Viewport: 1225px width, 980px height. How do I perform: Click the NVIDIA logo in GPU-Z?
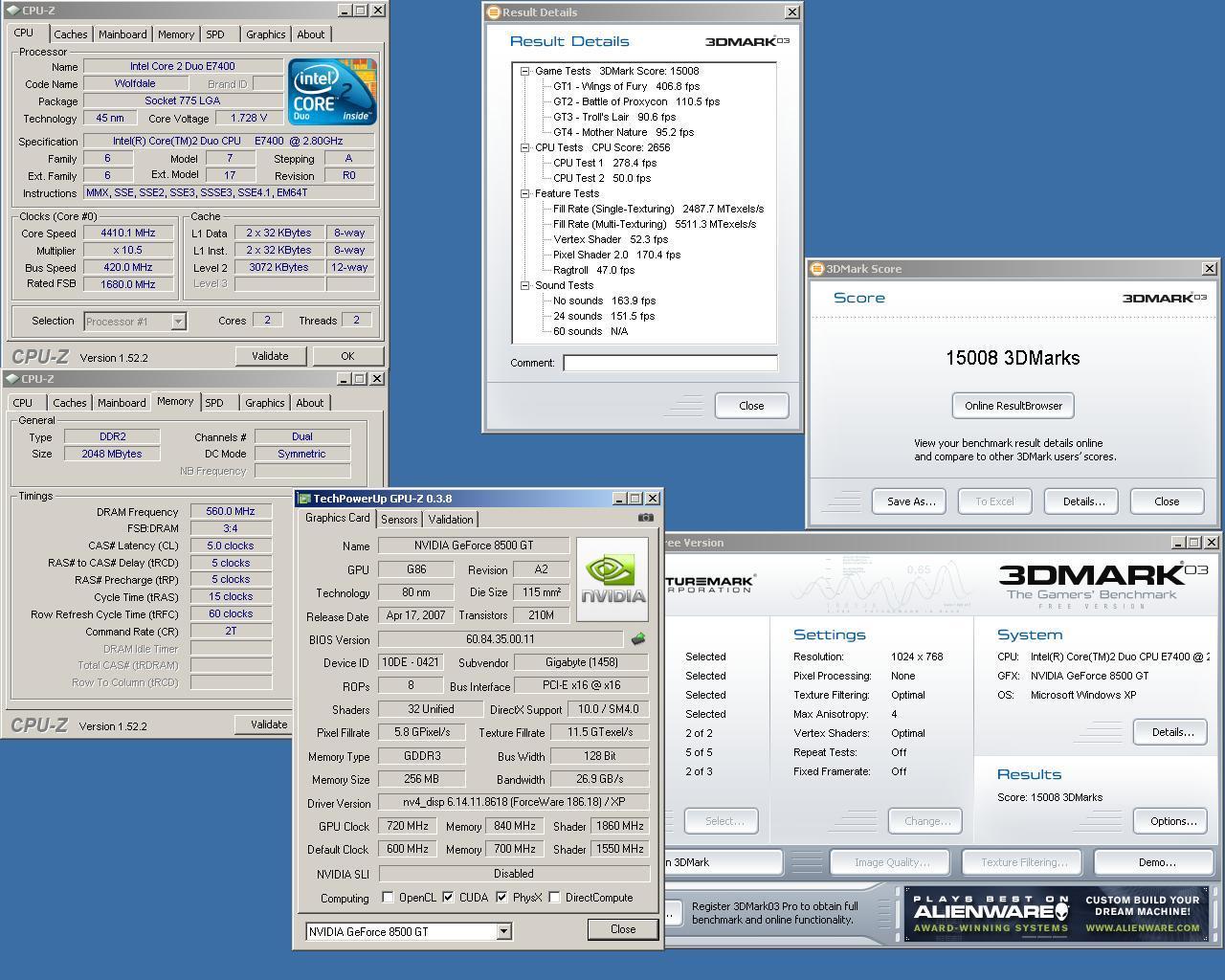(x=612, y=579)
